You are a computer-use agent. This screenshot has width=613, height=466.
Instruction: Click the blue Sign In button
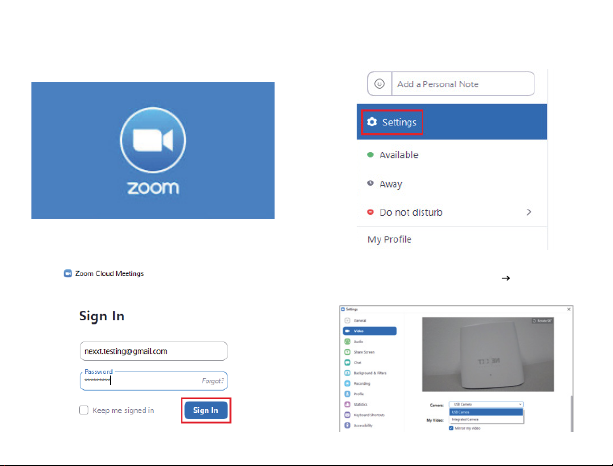pyautogui.click(x=206, y=410)
